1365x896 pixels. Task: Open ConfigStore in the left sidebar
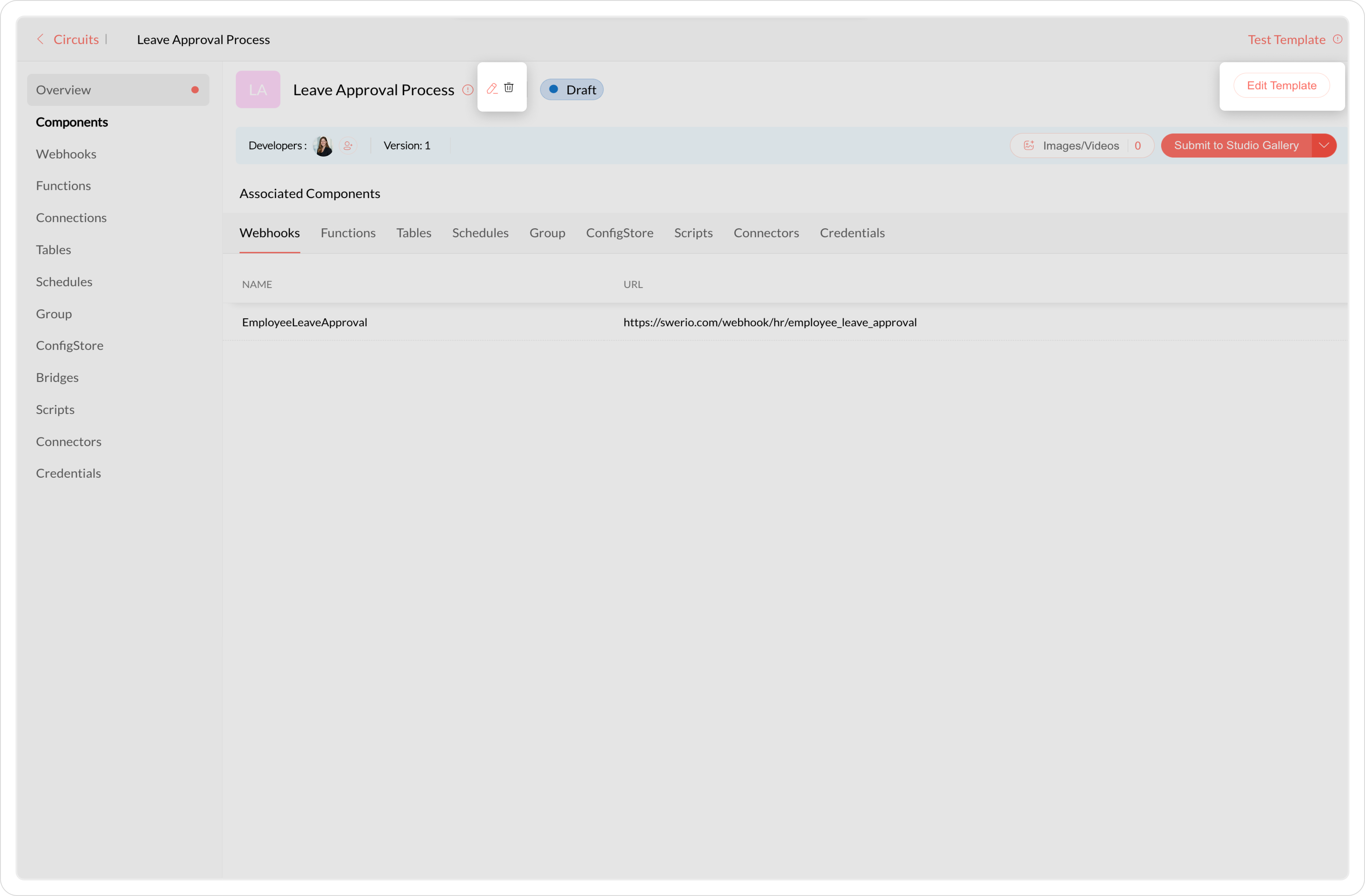click(x=69, y=346)
